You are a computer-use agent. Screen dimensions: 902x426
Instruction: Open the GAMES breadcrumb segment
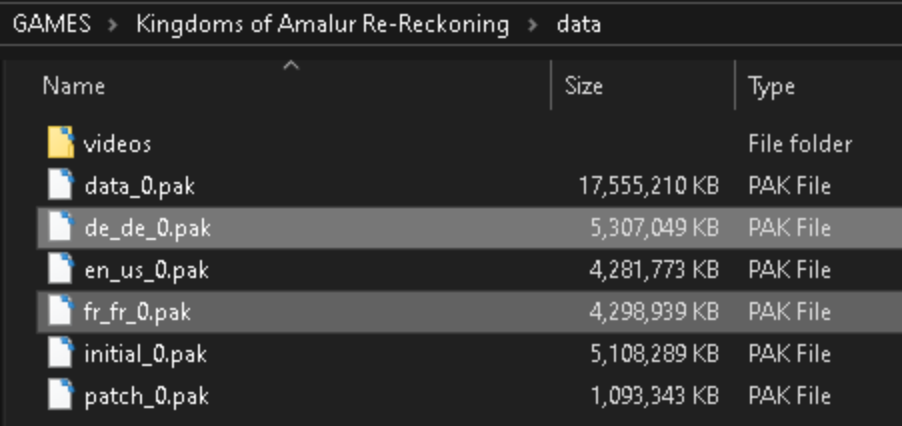(x=52, y=24)
